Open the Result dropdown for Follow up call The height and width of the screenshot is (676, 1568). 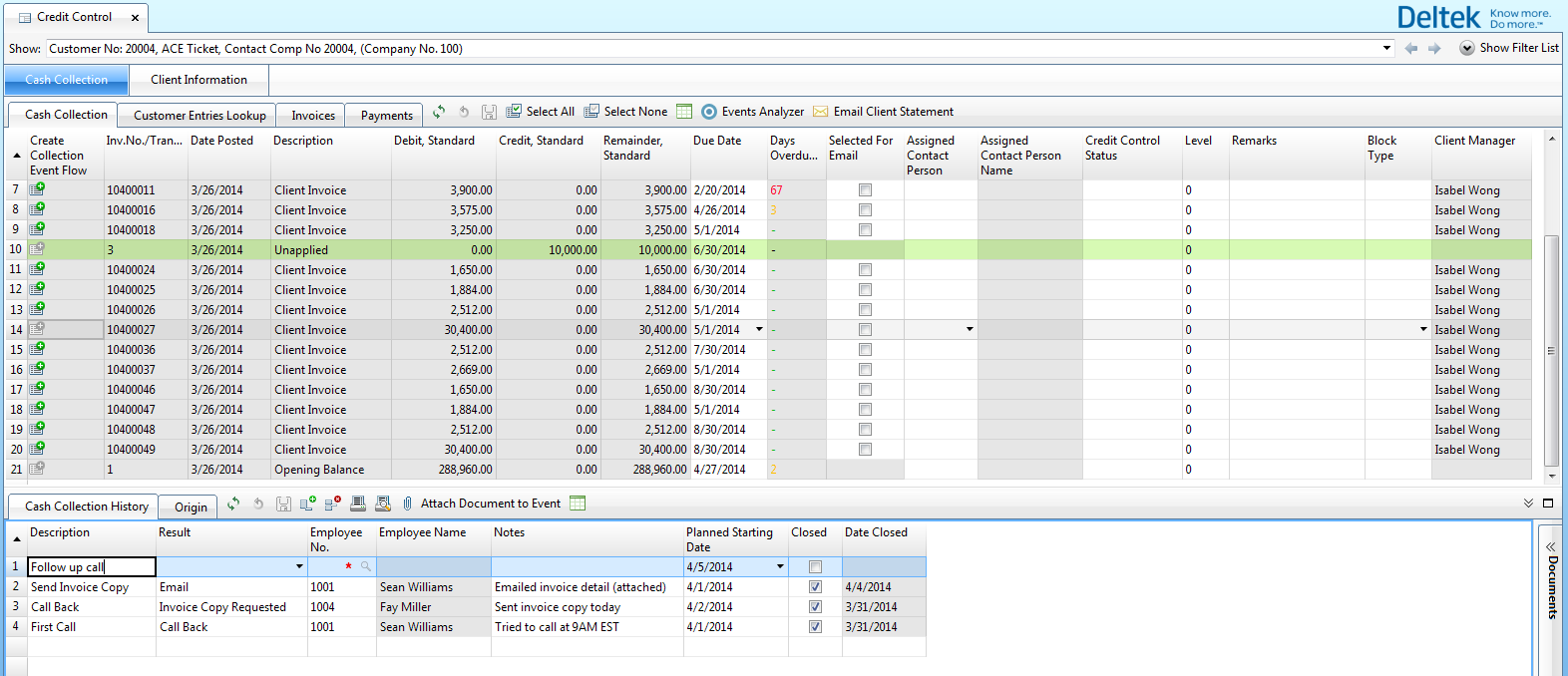299,567
